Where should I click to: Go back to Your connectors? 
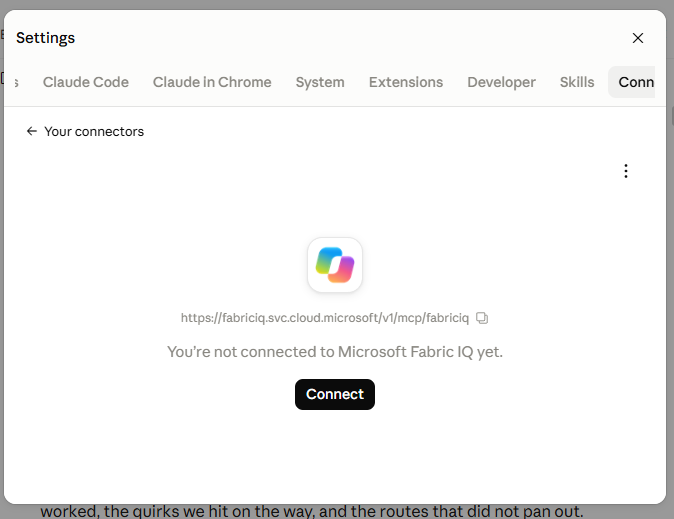point(85,131)
